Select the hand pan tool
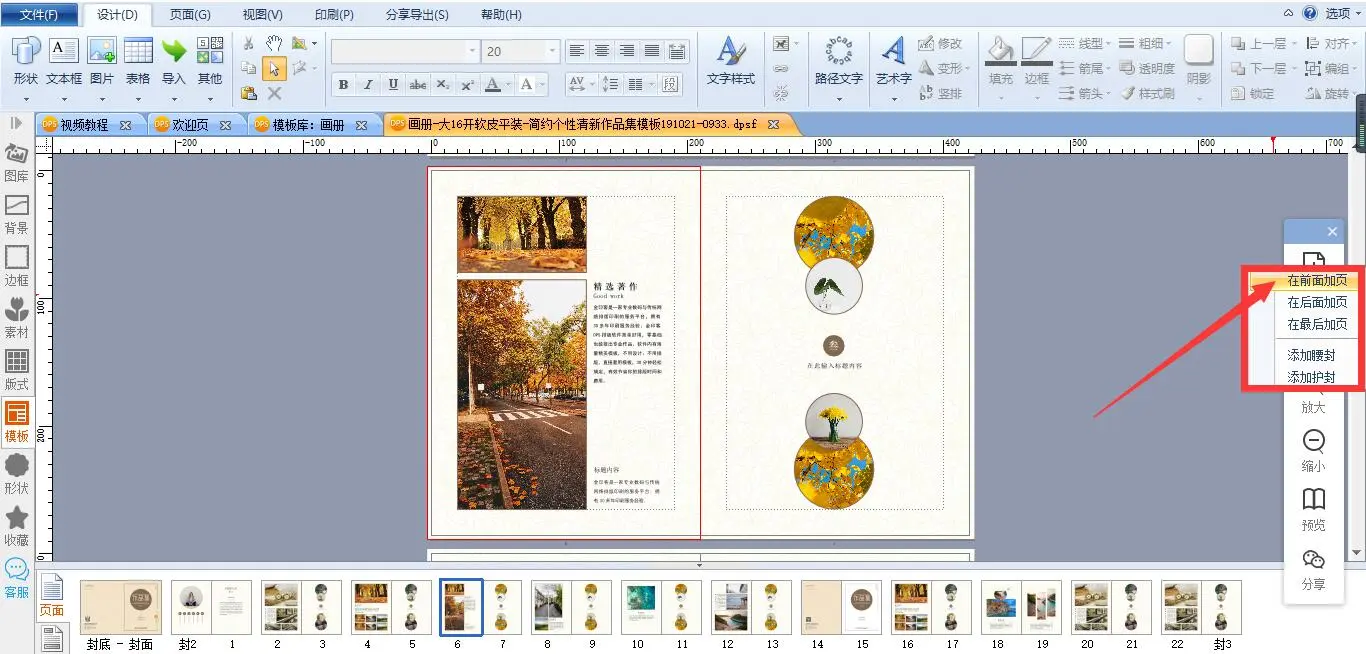Viewport: 1366px width, 654px height. point(274,44)
